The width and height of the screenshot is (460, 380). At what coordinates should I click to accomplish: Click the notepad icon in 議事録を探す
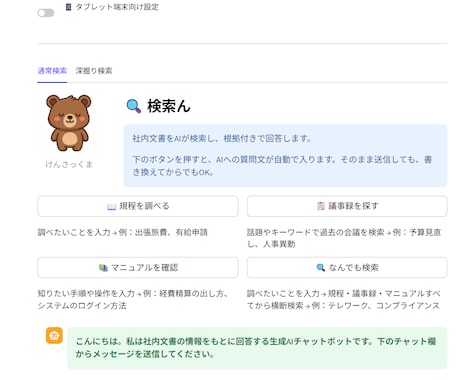pyautogui.click(x=321, y=206)
